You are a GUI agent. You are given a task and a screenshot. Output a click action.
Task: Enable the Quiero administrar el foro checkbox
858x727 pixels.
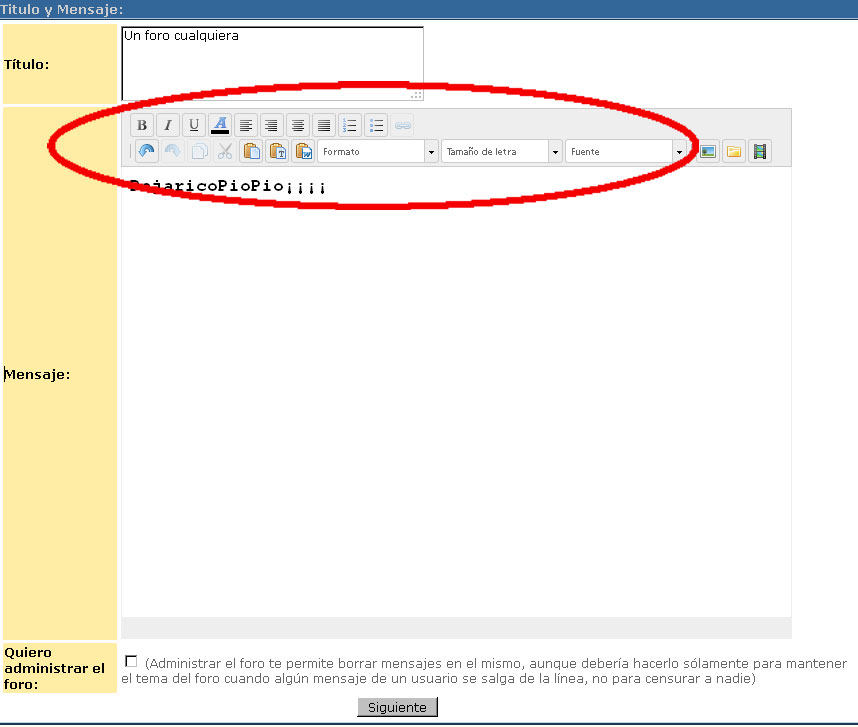131,662
